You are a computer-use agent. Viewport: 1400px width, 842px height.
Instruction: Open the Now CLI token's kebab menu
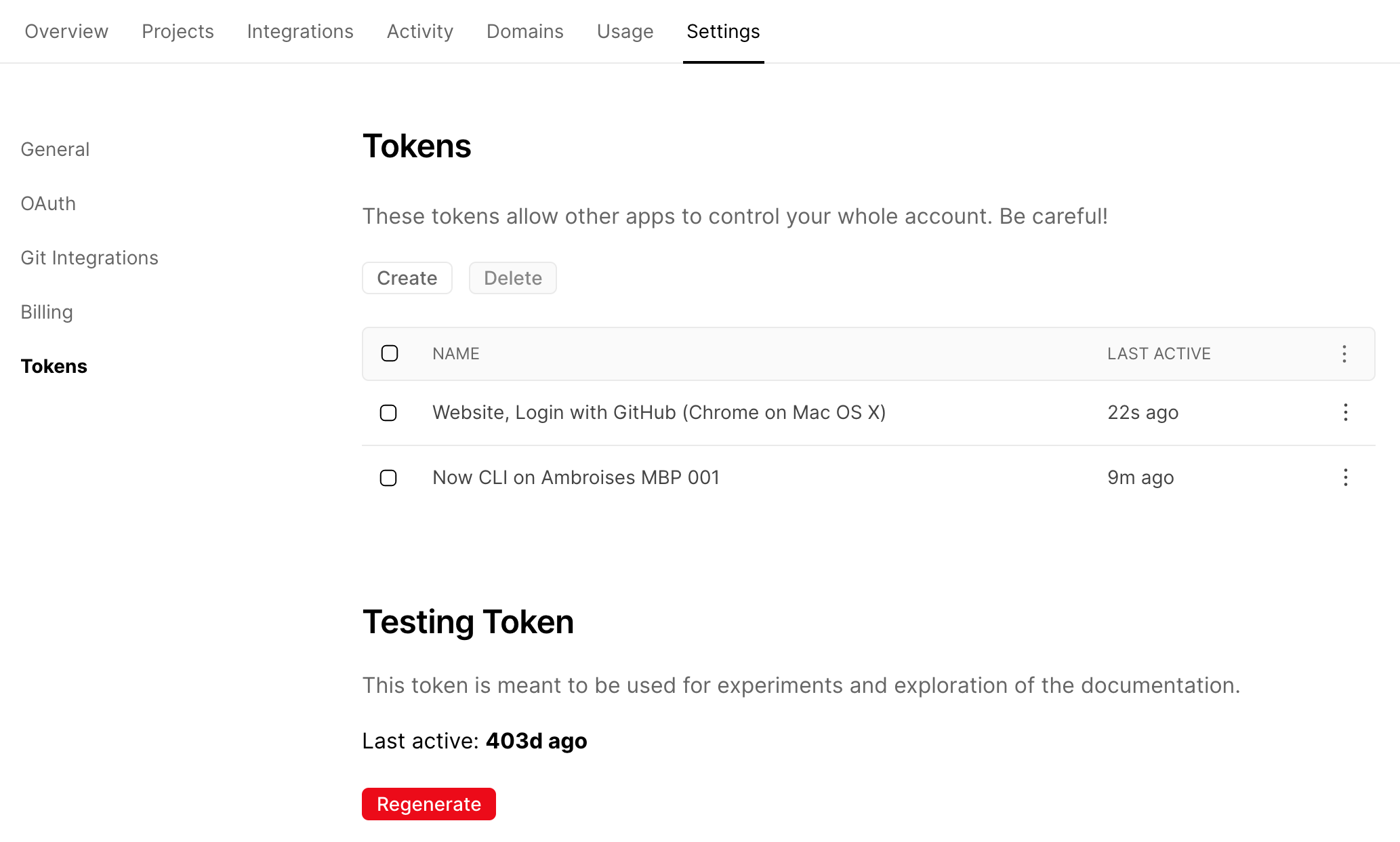pyautogui.click(x=1345, y=477)
